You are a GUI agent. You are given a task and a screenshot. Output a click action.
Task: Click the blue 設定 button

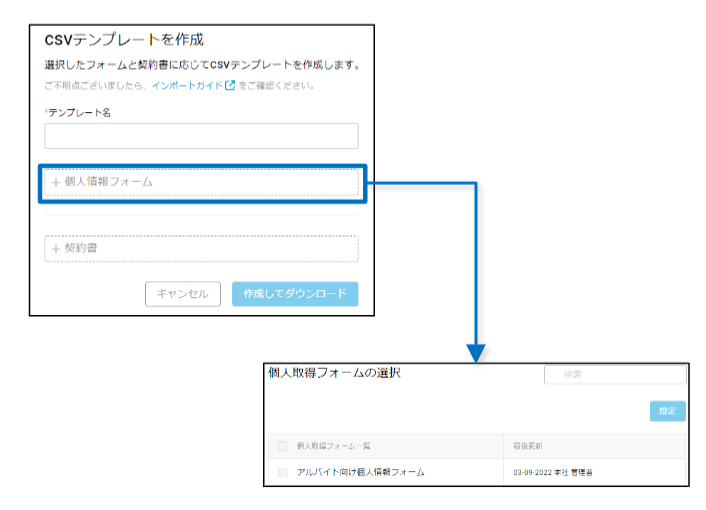click(x=668, y=411)
